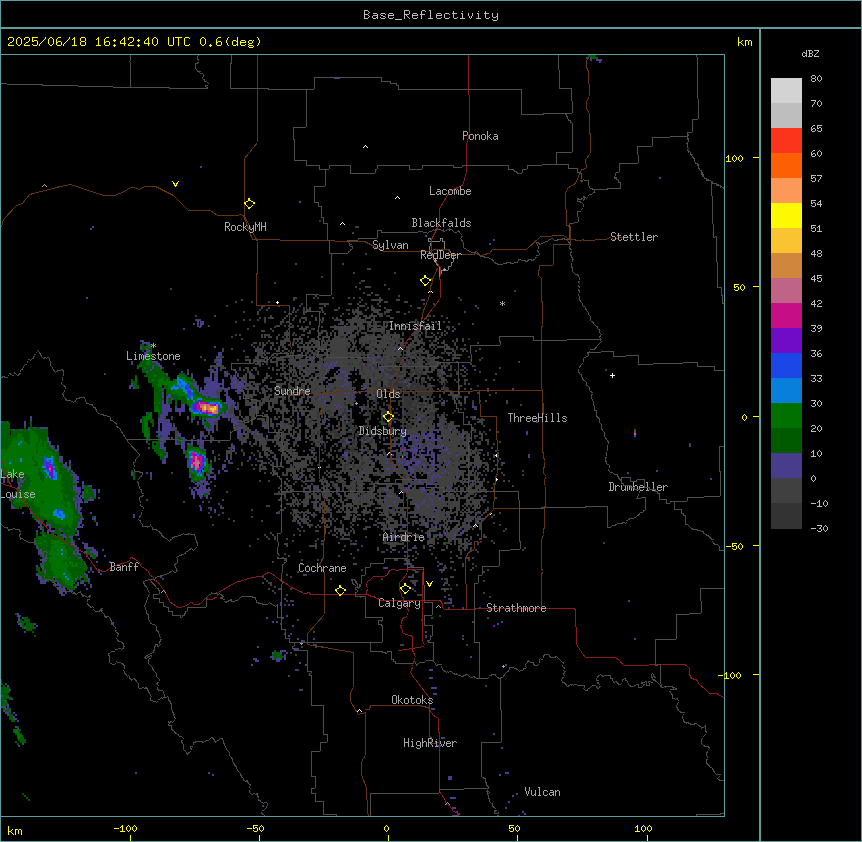Screen dimensions: 862x842
Task: Click the Limestone label
Action: (x=153, y=356)
